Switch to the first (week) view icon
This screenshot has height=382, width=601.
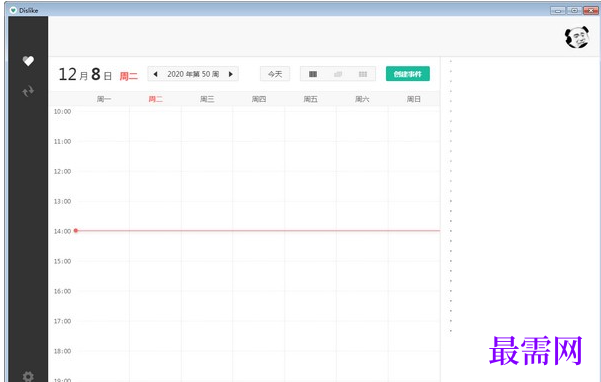click(313, 74)
